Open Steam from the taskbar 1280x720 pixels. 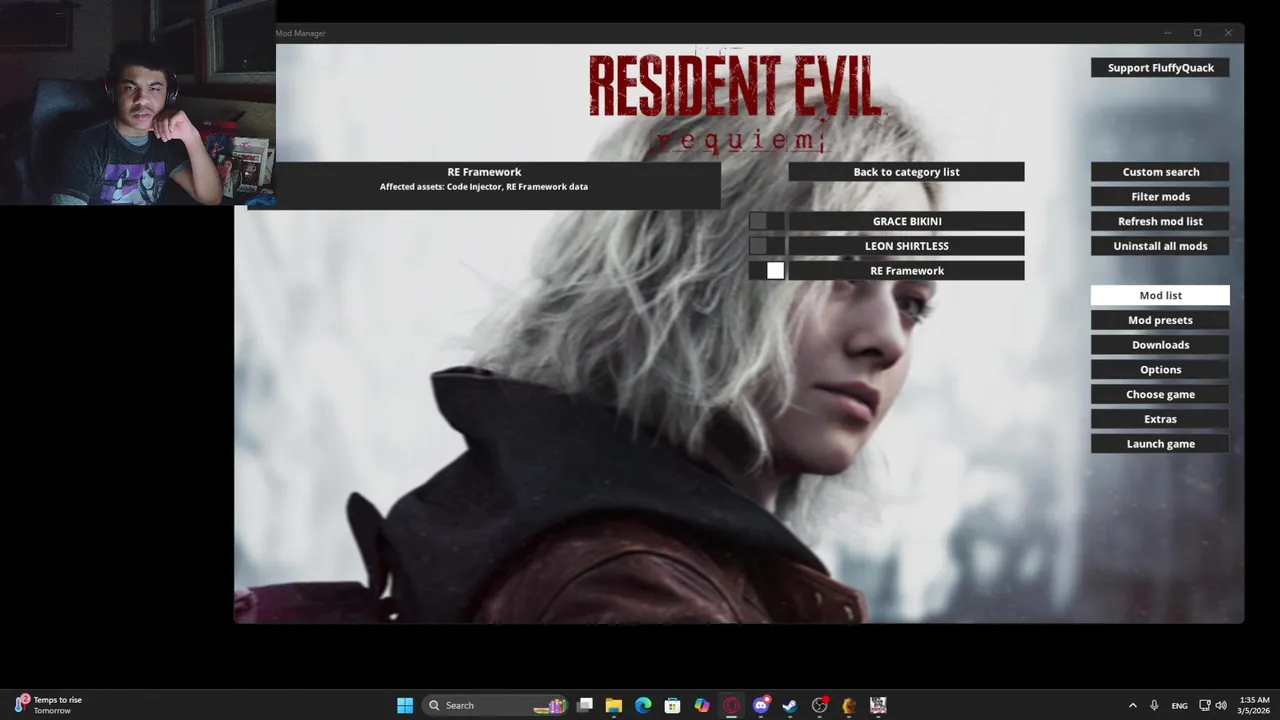(790, 705)
